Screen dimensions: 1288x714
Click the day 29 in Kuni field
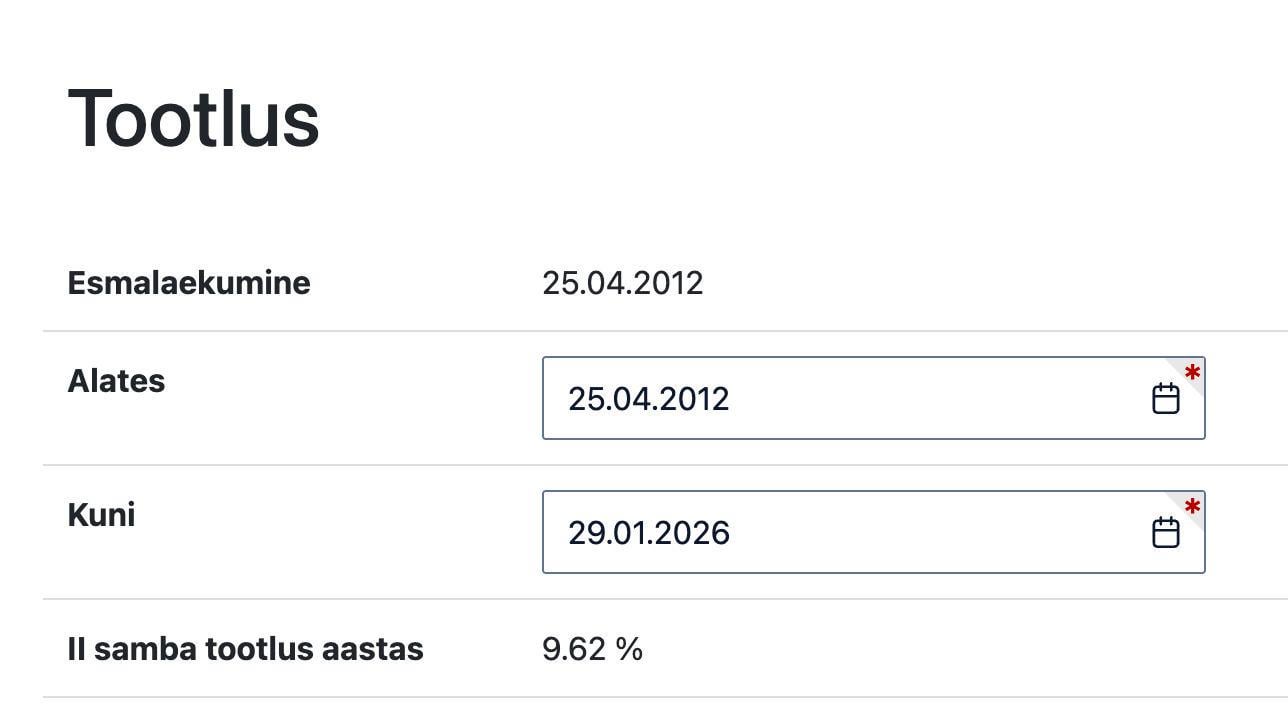pos(585,533)
